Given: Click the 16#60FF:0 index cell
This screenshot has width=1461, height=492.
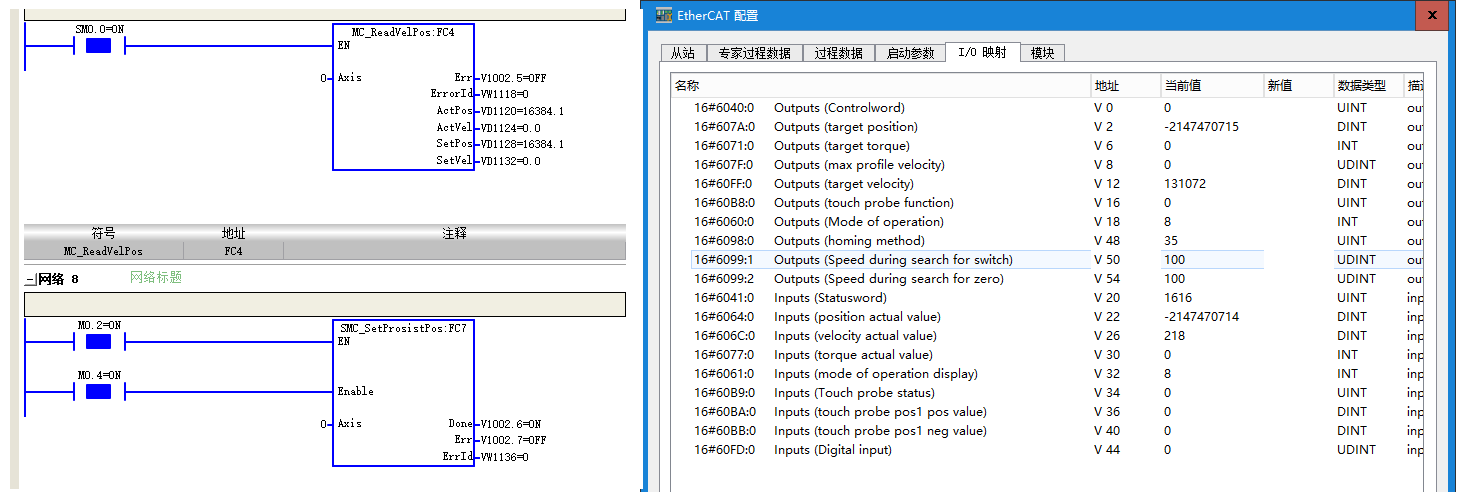Looking at the screenshot, I should point(724,184).
